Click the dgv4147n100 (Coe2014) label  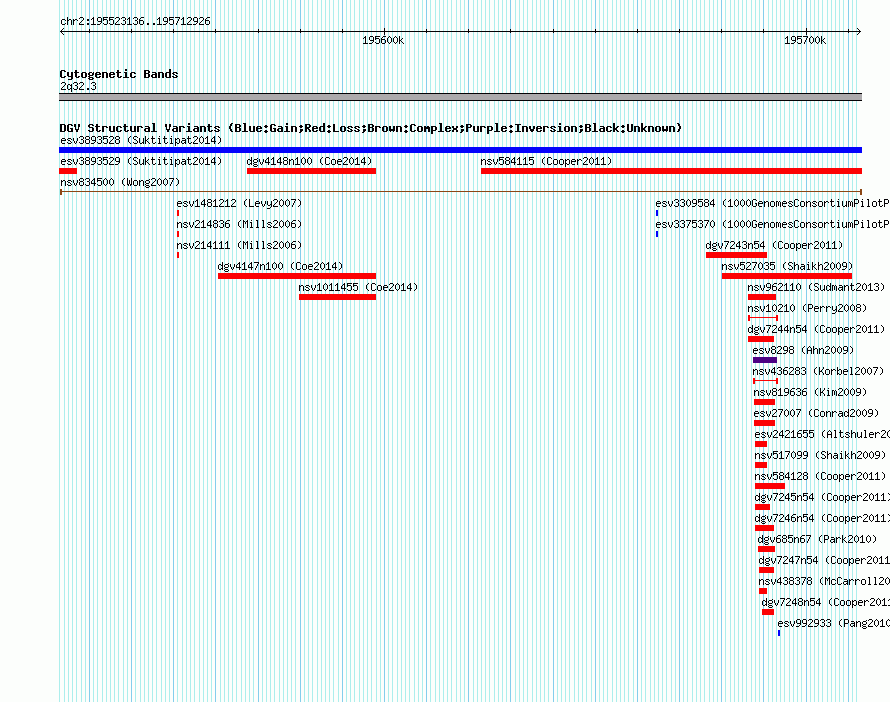click(280, 266)
